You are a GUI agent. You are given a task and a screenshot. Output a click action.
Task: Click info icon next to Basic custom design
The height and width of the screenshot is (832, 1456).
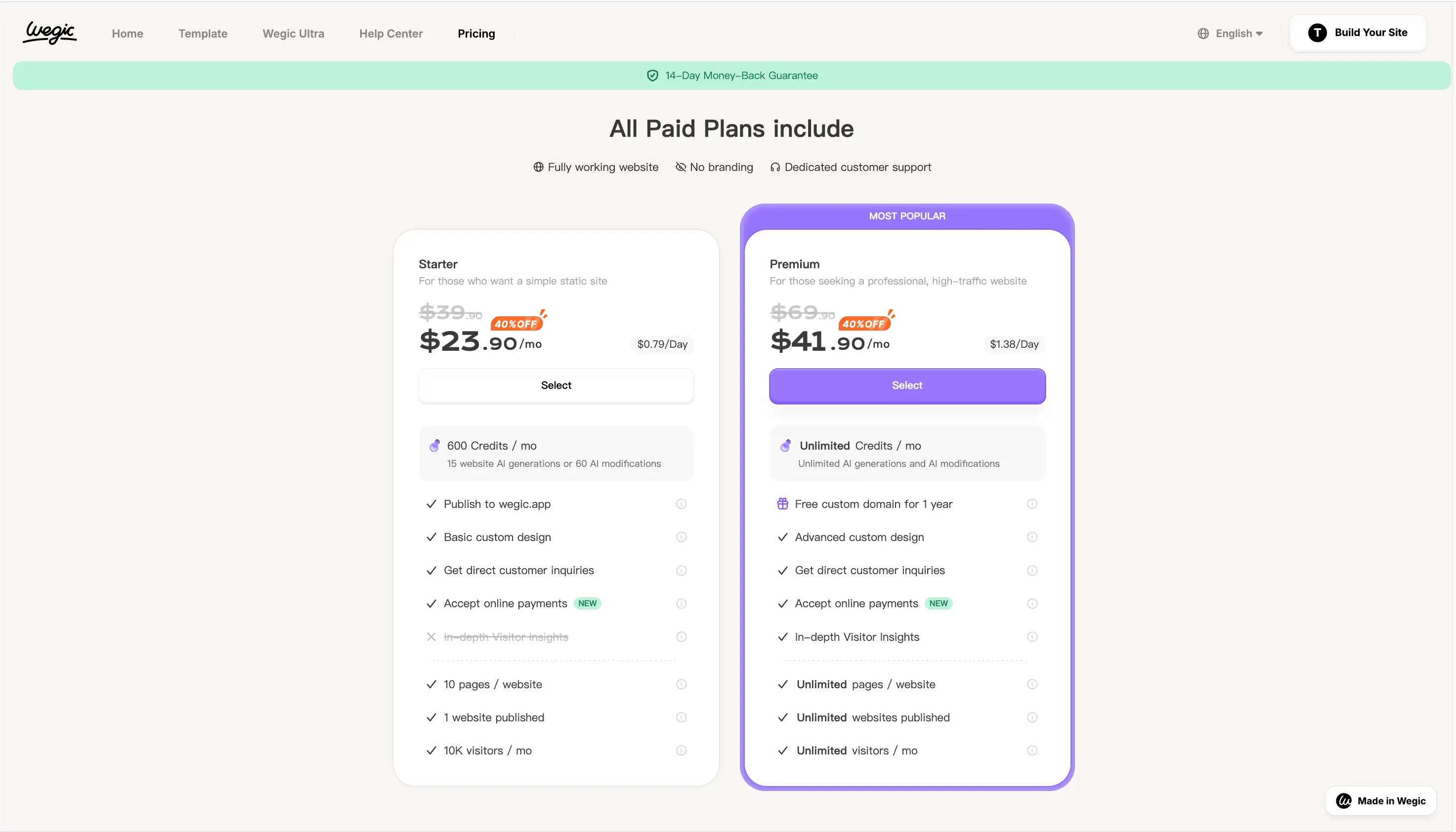tap(681, 537)
